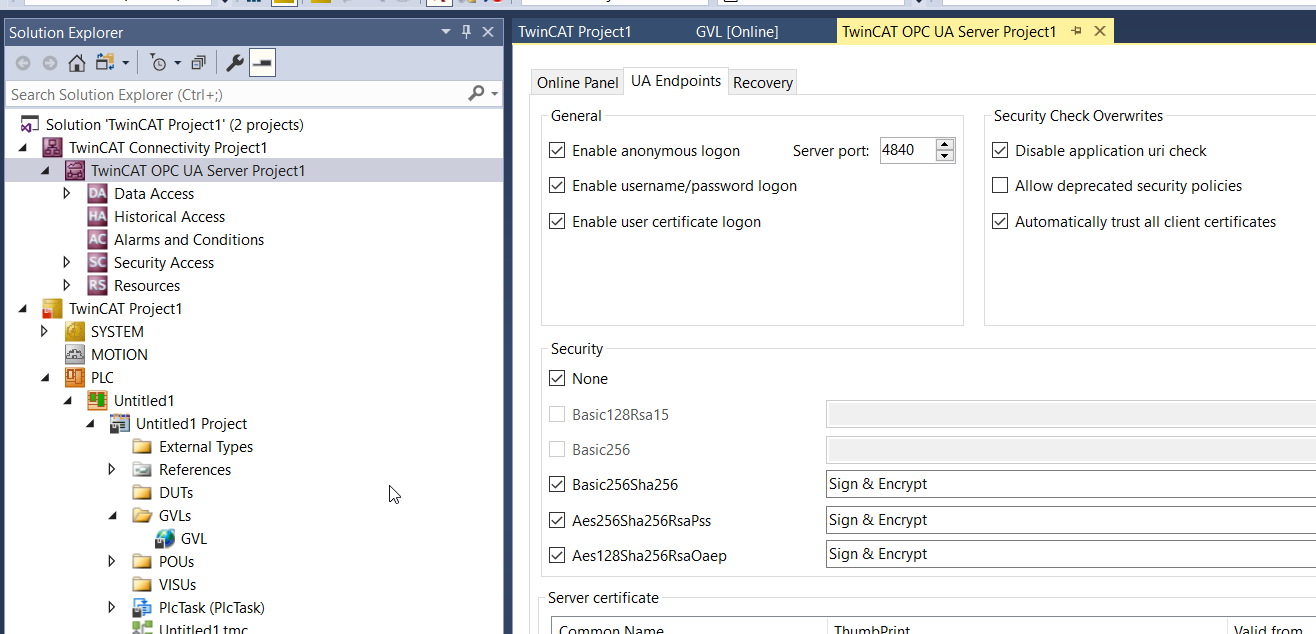
Task: Click the Security Access SC icon
Action: pos(97,262)
